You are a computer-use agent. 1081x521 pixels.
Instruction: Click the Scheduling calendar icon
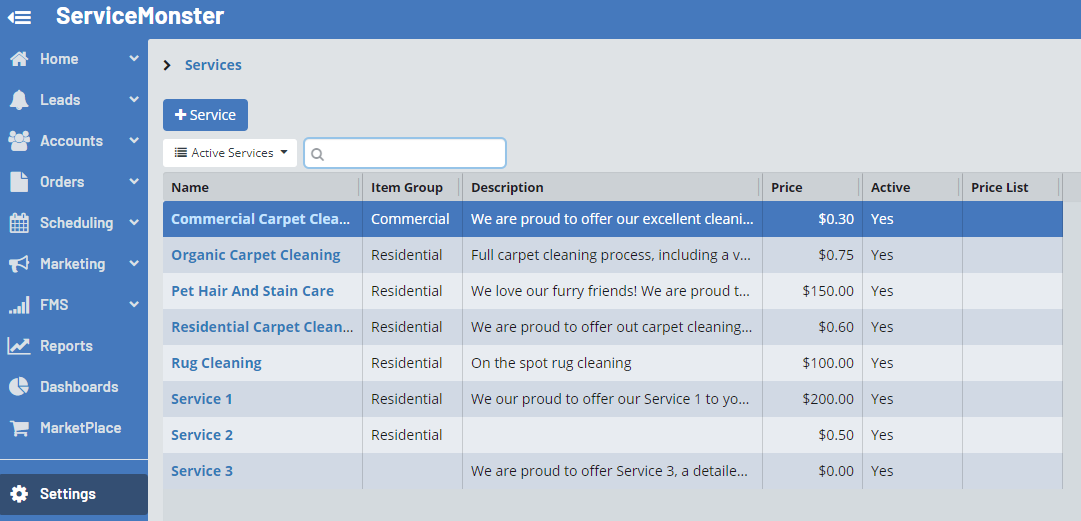point(19,223)
